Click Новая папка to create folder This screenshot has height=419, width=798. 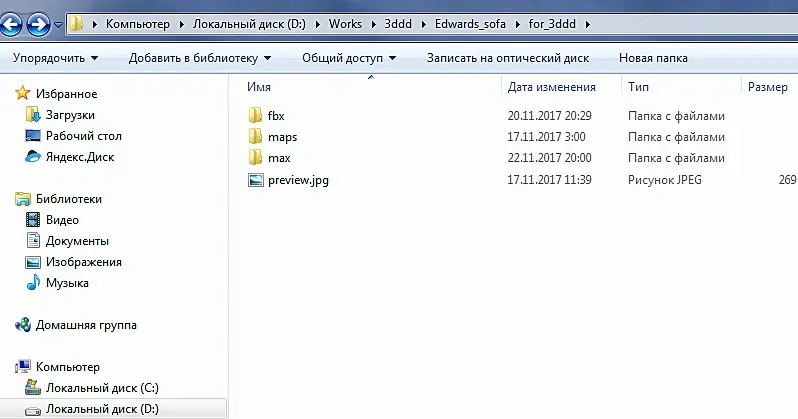[x=653, y=58]
